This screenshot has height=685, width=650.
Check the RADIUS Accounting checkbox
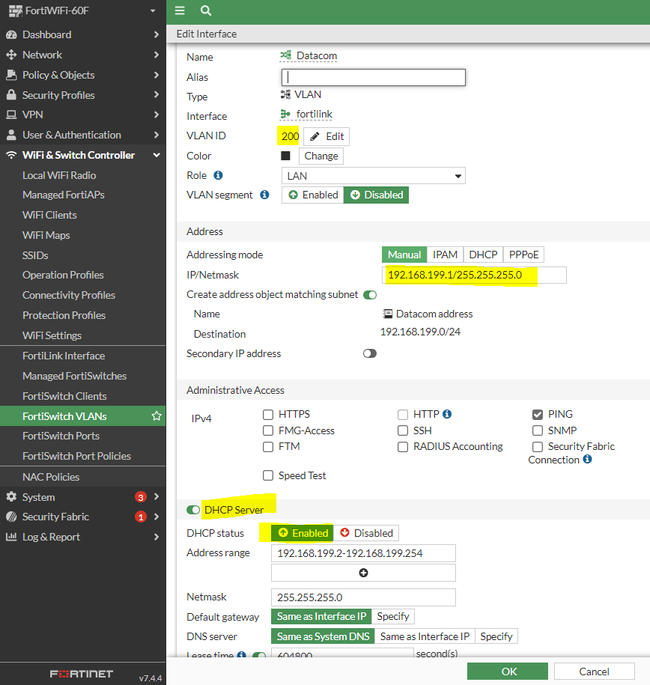[403, 446]
